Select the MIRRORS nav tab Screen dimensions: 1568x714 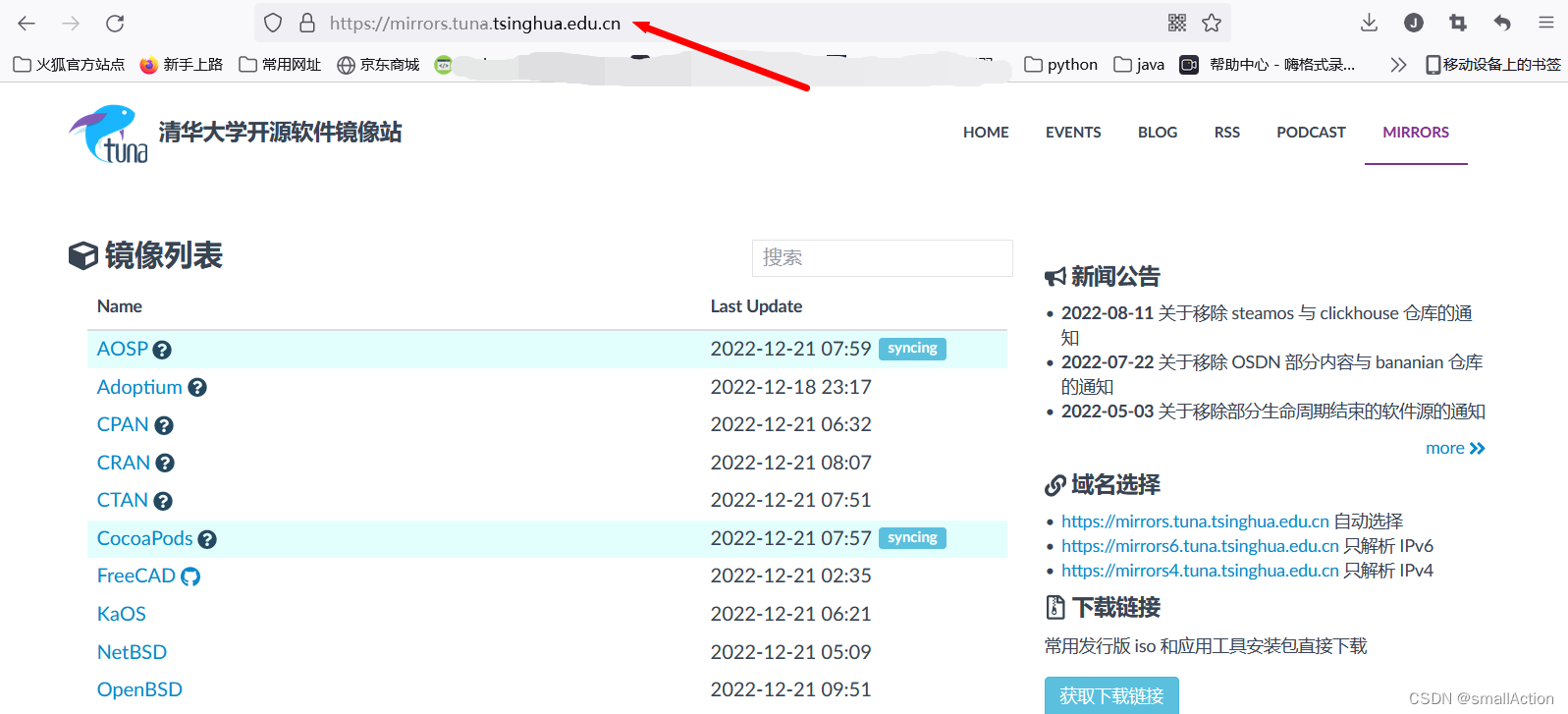tap(1416, 133)
